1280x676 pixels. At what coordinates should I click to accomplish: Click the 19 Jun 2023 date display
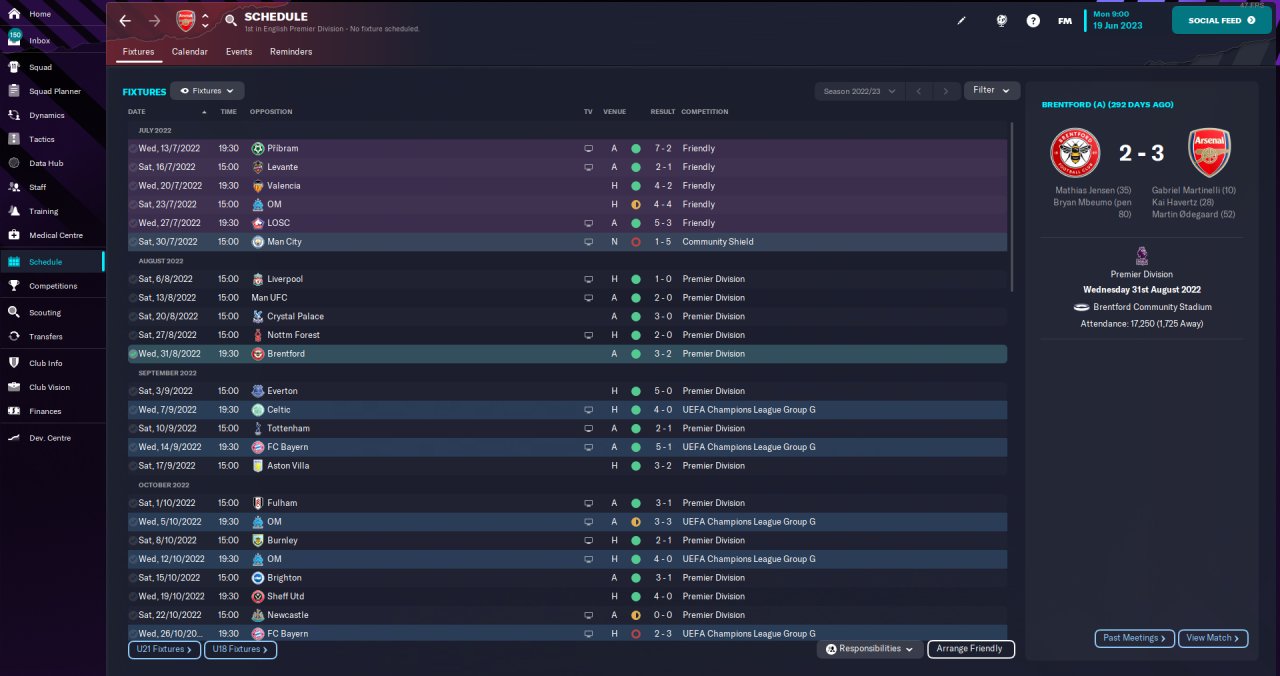coord(1117,26)
